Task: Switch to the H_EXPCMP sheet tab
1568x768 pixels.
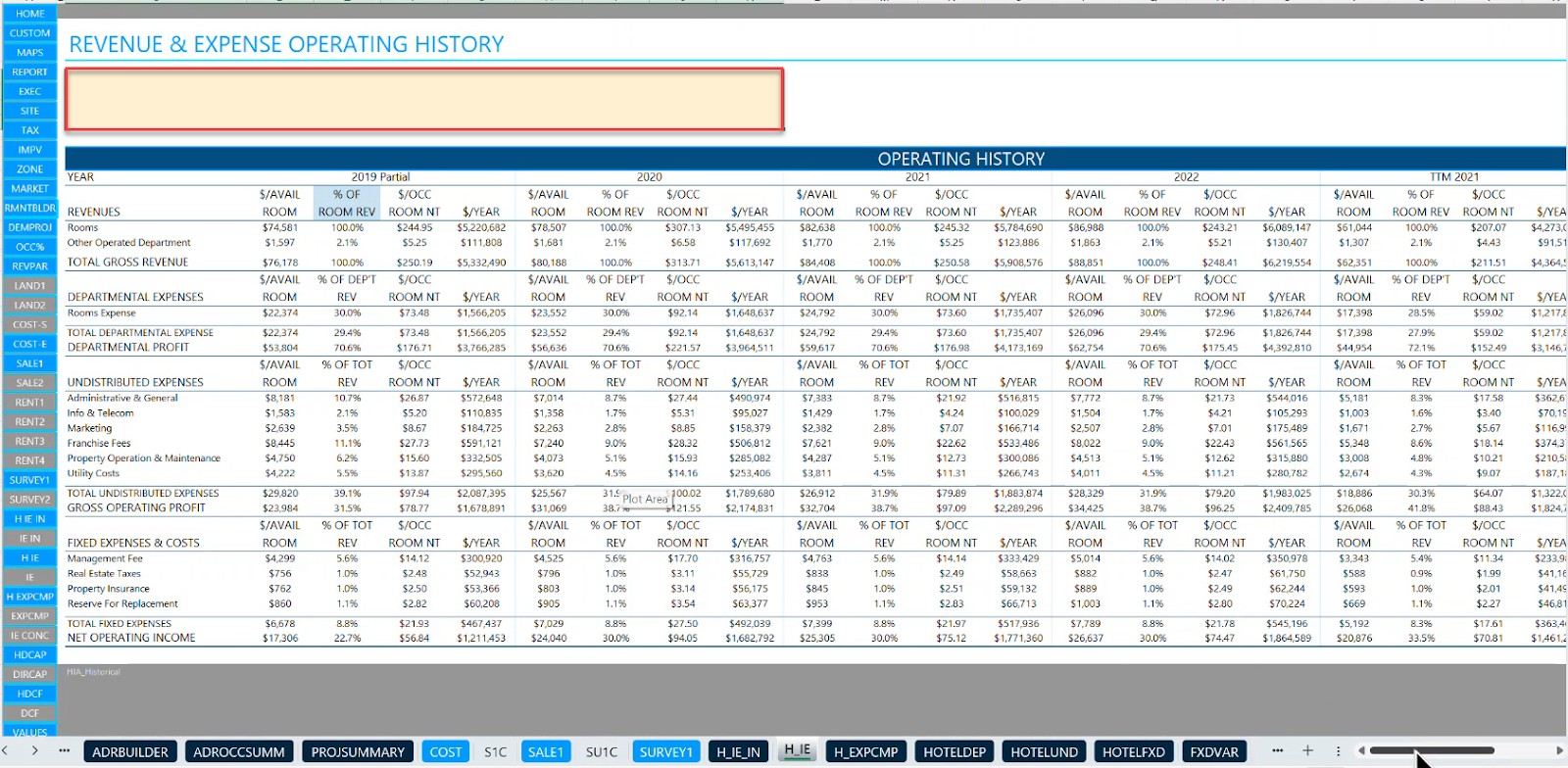Action: click(x=865, y=752)
